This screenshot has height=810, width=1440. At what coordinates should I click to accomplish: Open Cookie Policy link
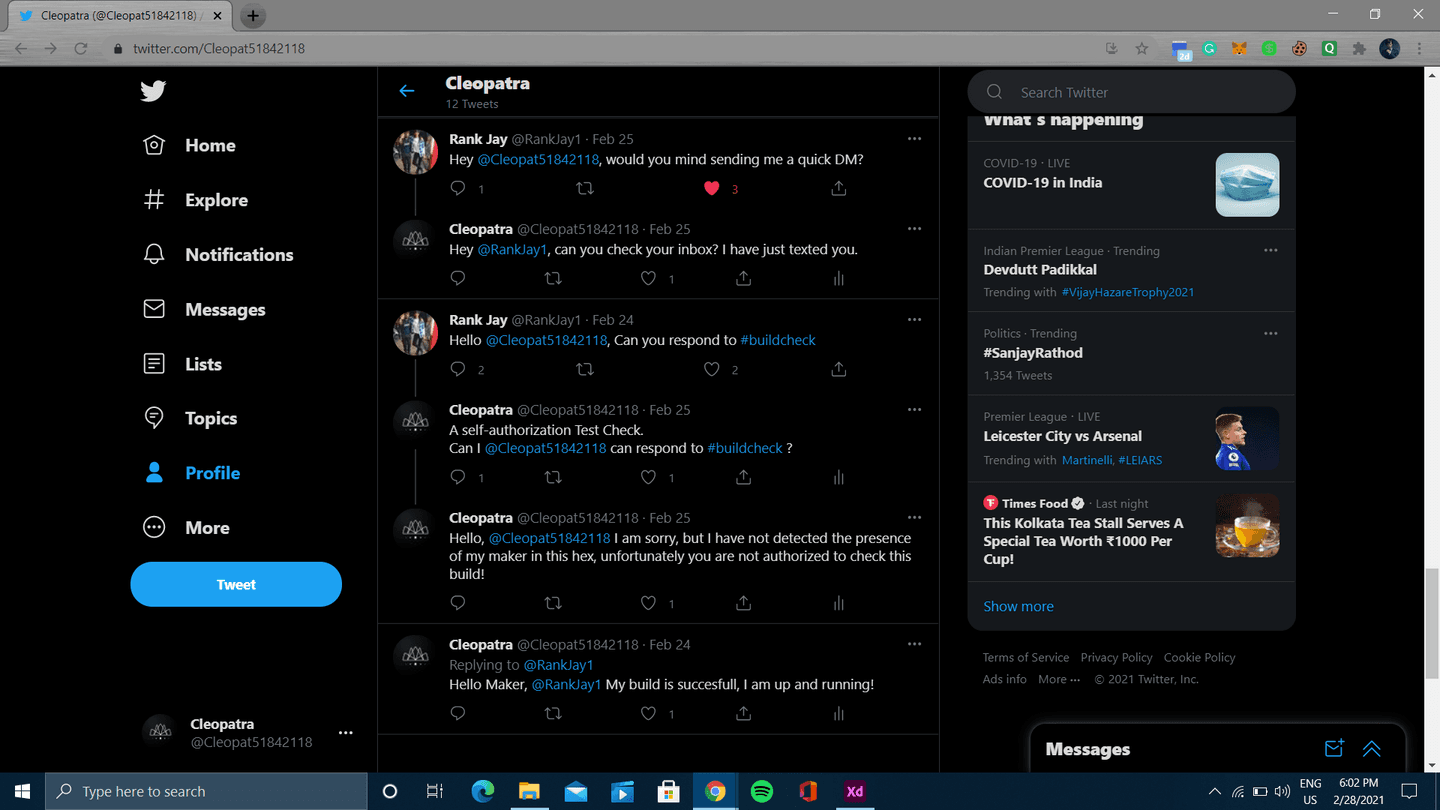pyautogui.click(x=1200, y=657)
